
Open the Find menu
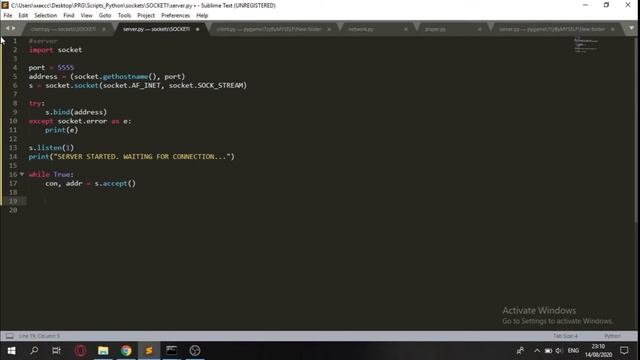[x=69, y=16]
